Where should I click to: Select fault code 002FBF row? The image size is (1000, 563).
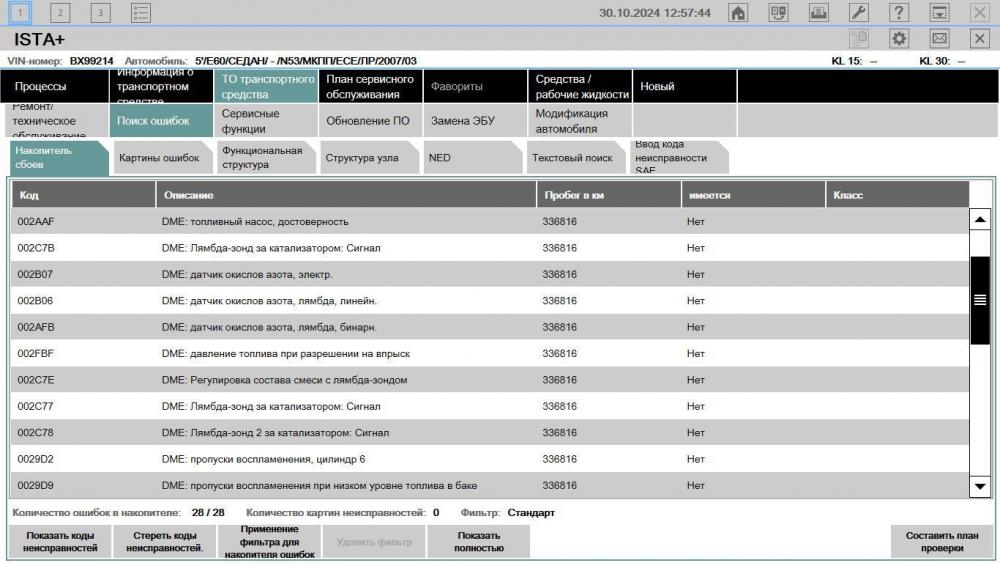tap(489, 353)
